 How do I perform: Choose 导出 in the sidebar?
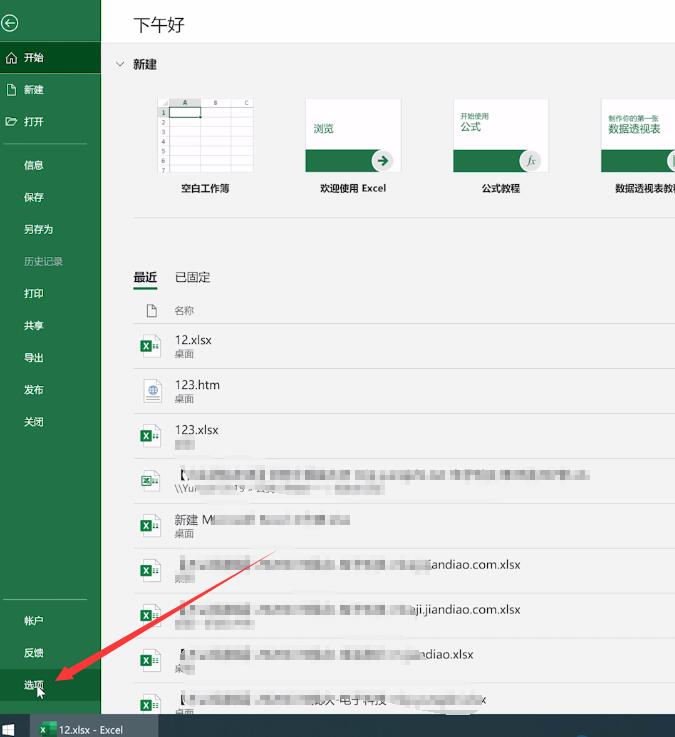click(50, 358)
